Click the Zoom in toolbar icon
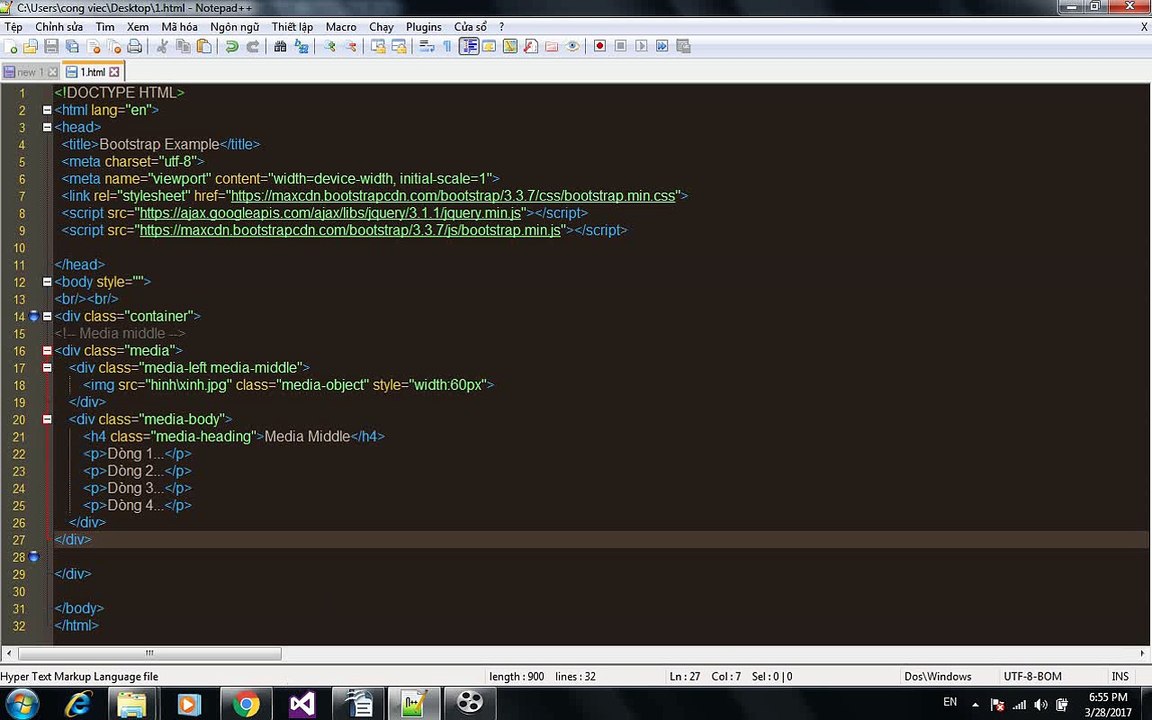This screenshot has height=720, width=1152. 330,46
